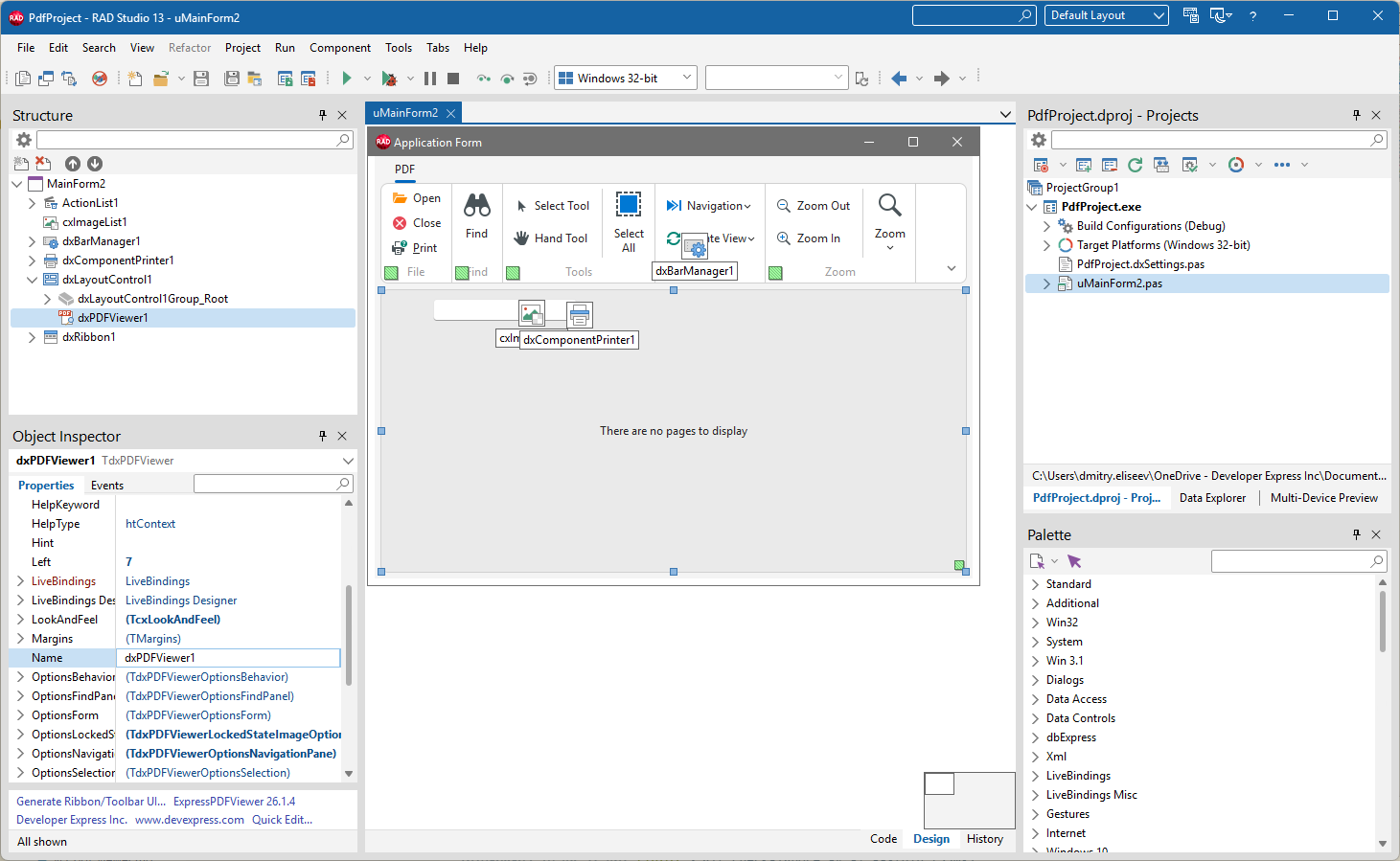1400x861 pixels.
Task: Select dxBarManager1 in Structure tree
Action: point(101,241)
